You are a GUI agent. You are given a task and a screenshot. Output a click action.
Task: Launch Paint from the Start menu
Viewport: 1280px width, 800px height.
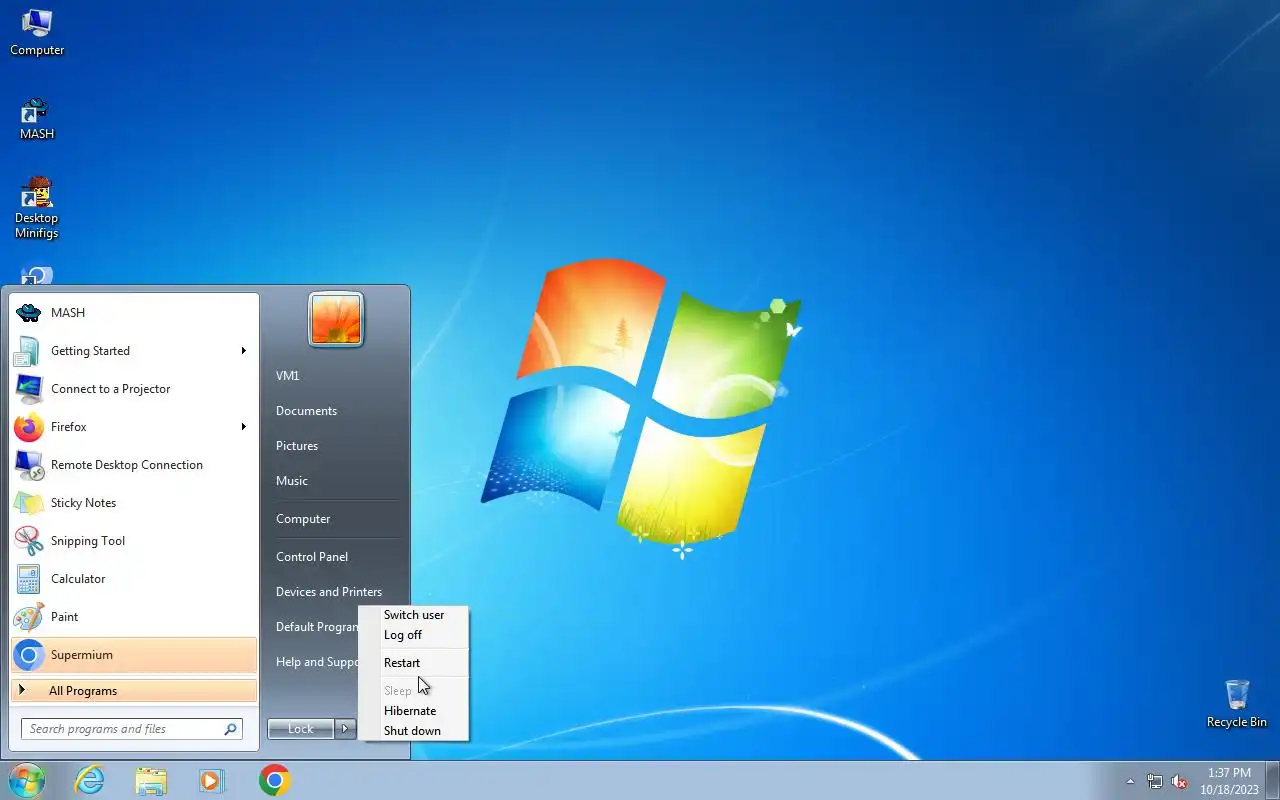(134, 617)
